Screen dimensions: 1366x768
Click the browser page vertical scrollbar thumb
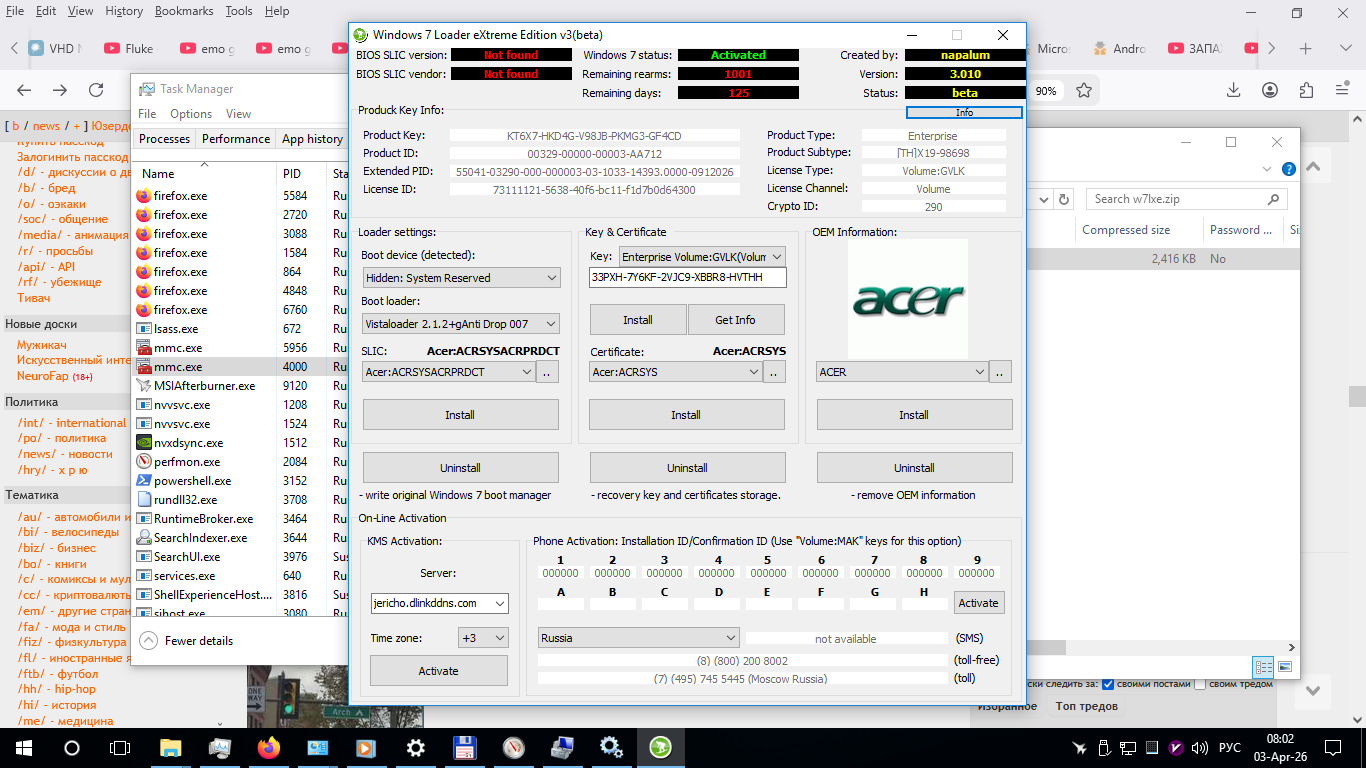[1357, 395]
